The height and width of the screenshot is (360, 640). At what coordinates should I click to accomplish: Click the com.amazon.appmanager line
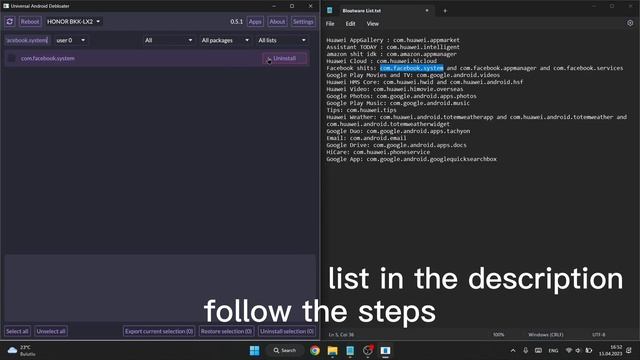pyautogui.click(x=391, y=54)
